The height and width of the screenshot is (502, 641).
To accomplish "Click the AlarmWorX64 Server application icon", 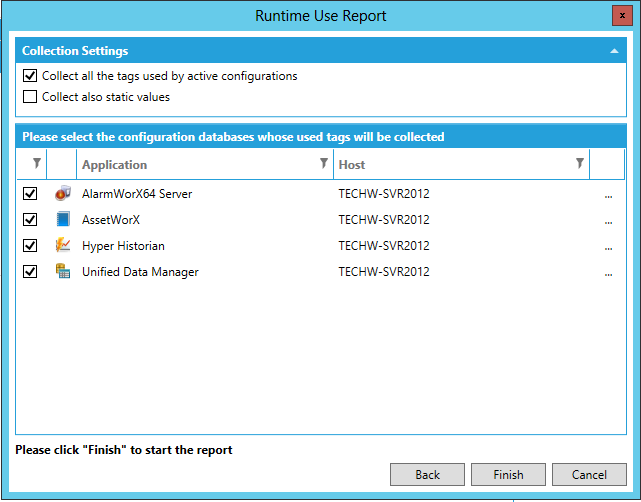I will coord(62,194).
